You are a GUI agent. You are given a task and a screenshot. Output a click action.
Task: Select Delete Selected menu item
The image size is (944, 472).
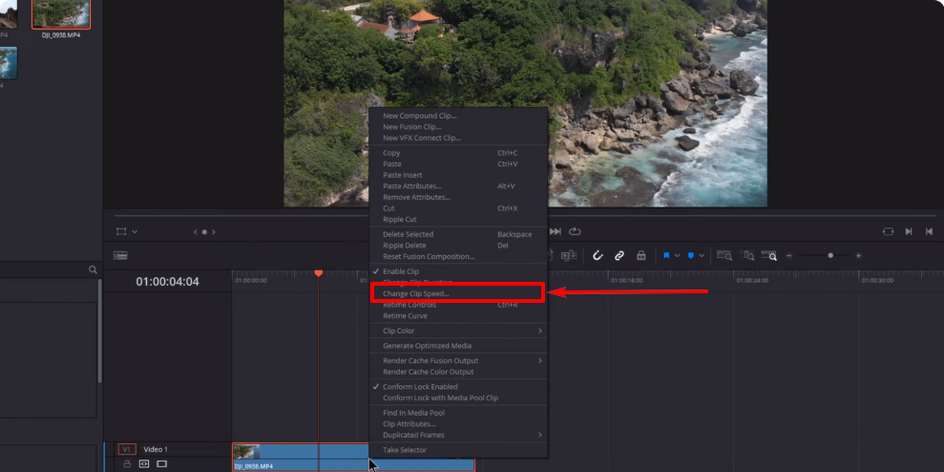pyautogui.click(x=458, y=234)
